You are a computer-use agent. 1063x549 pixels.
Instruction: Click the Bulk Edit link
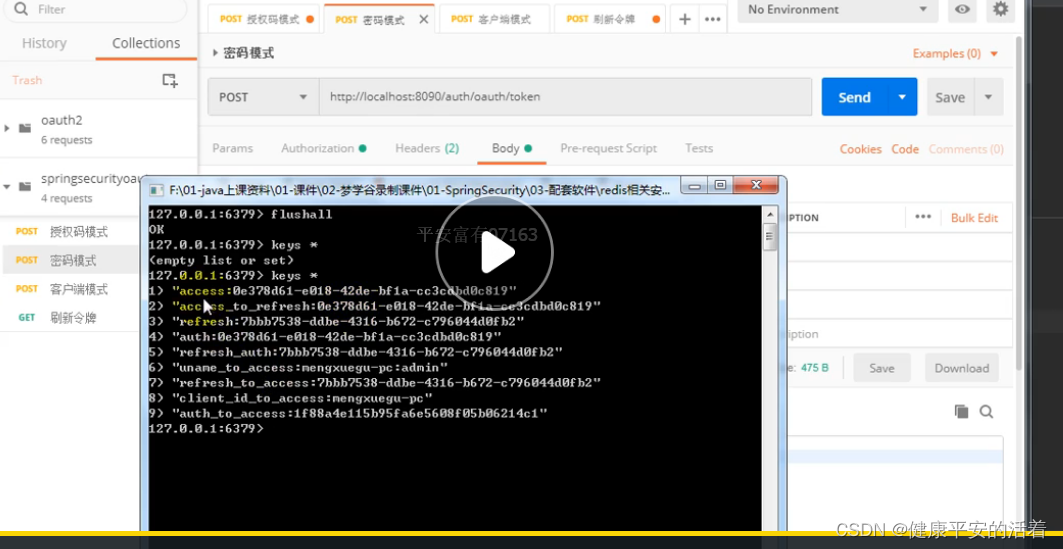974,218
